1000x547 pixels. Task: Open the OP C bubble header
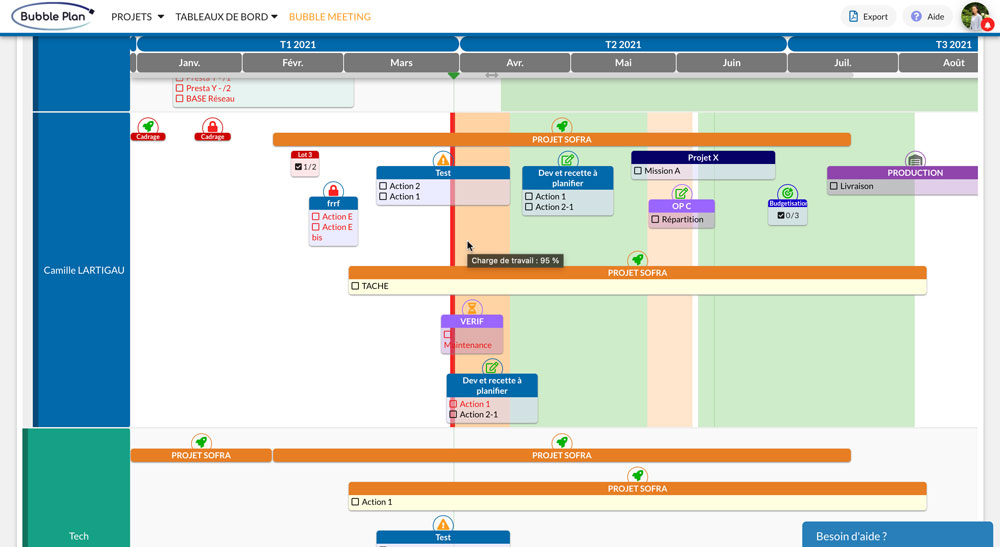681,206
